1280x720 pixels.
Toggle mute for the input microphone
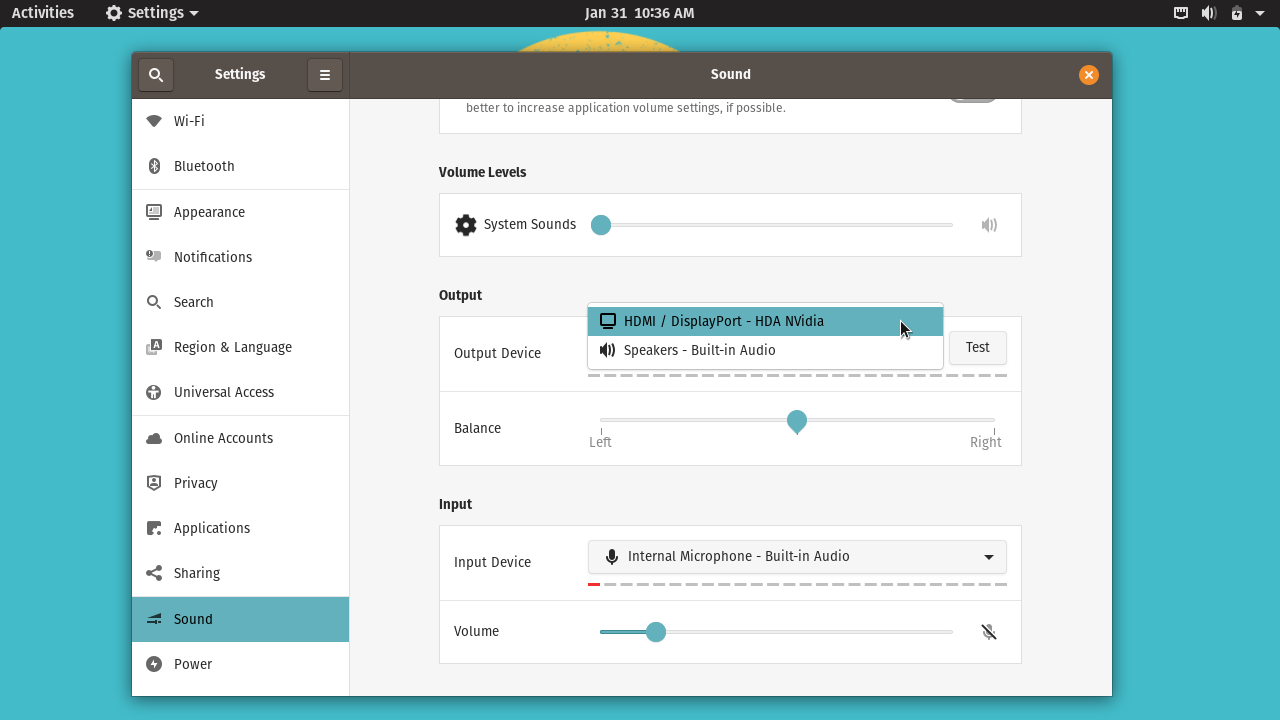(989, 632)
